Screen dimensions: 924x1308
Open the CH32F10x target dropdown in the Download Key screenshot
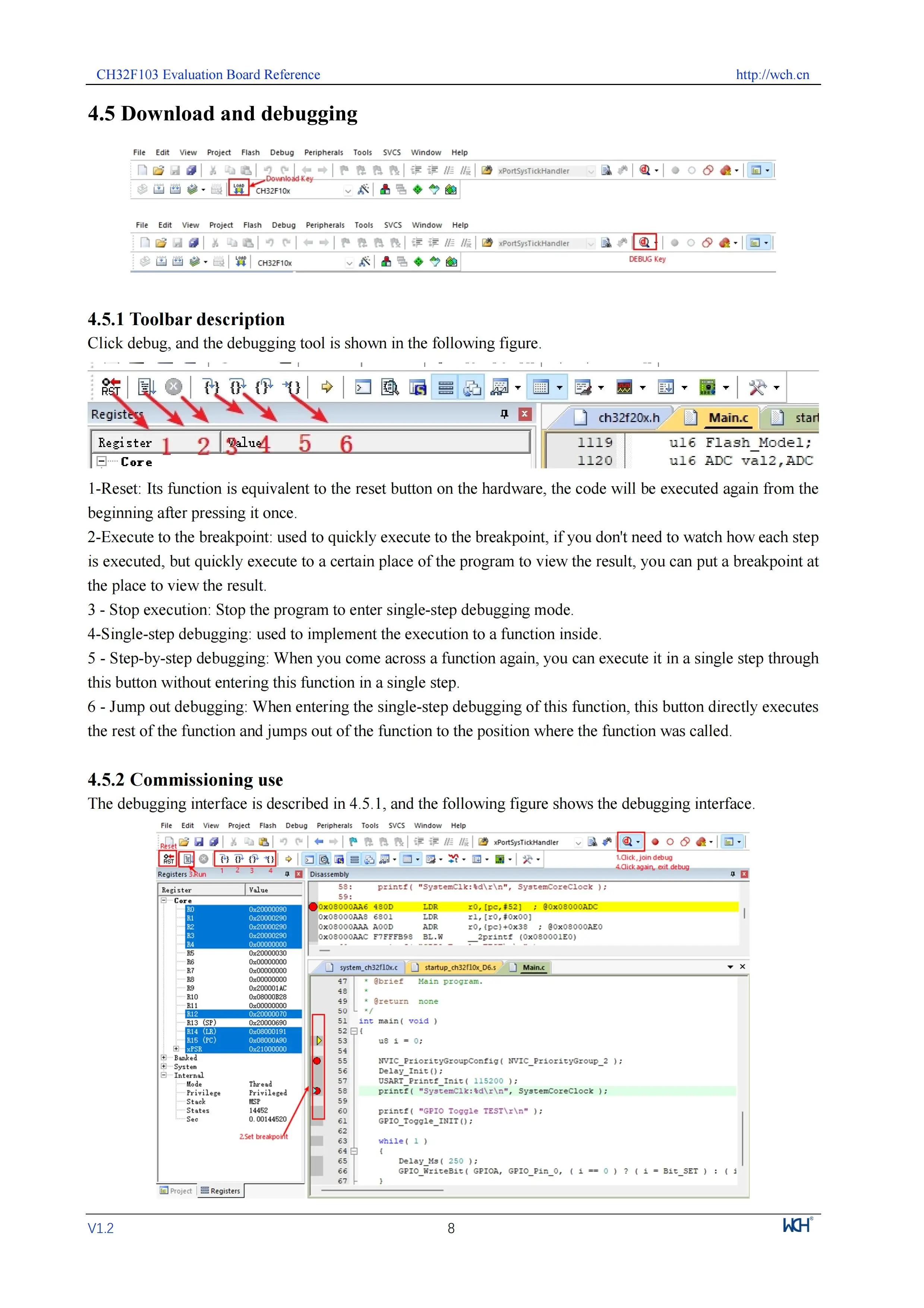[348, 191]
